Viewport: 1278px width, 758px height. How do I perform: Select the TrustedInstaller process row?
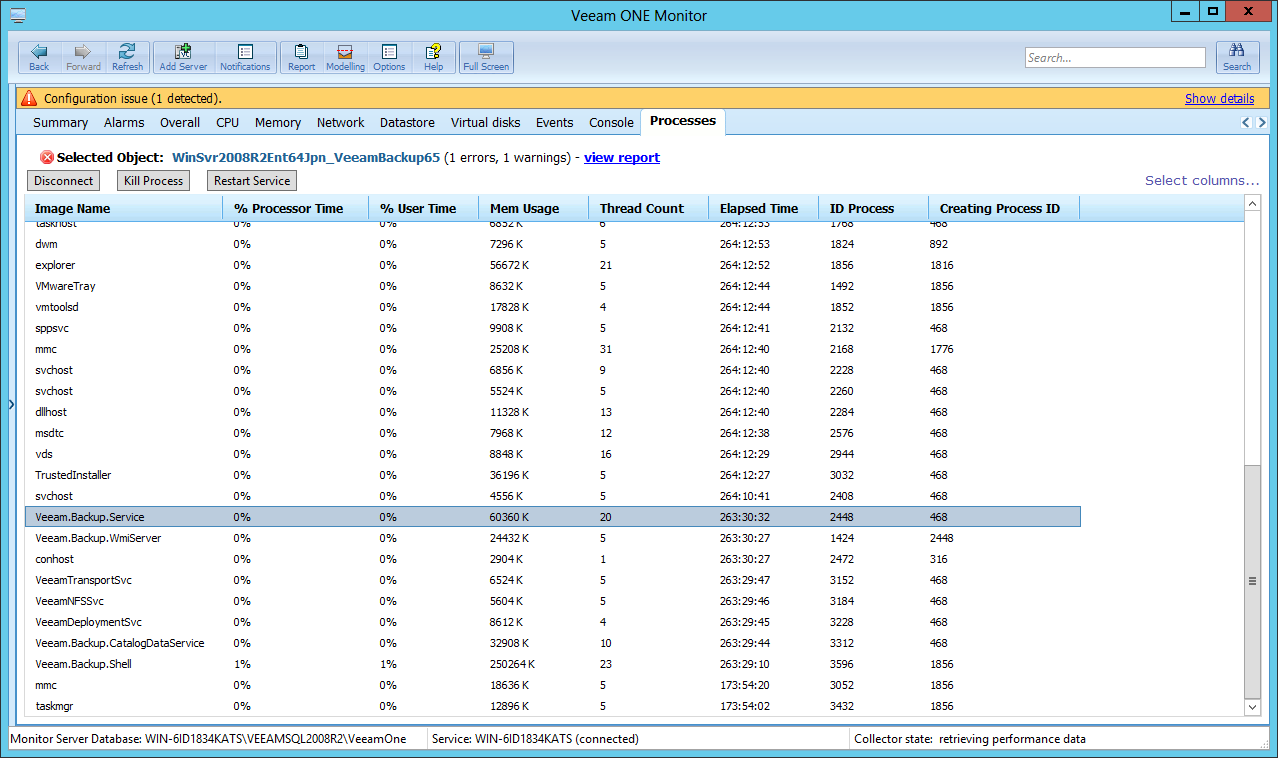point(553,475)
